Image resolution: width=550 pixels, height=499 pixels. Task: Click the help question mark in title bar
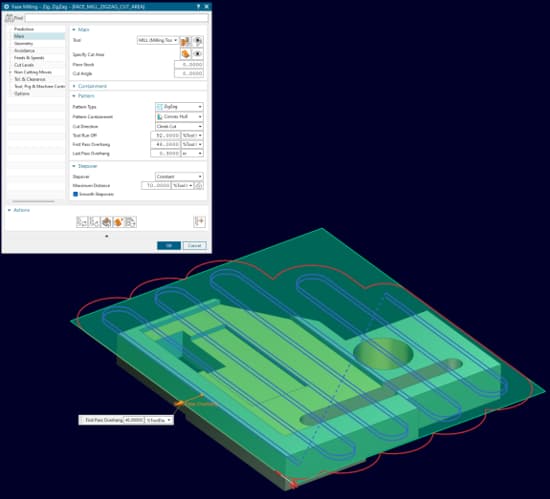pos(198,6)
